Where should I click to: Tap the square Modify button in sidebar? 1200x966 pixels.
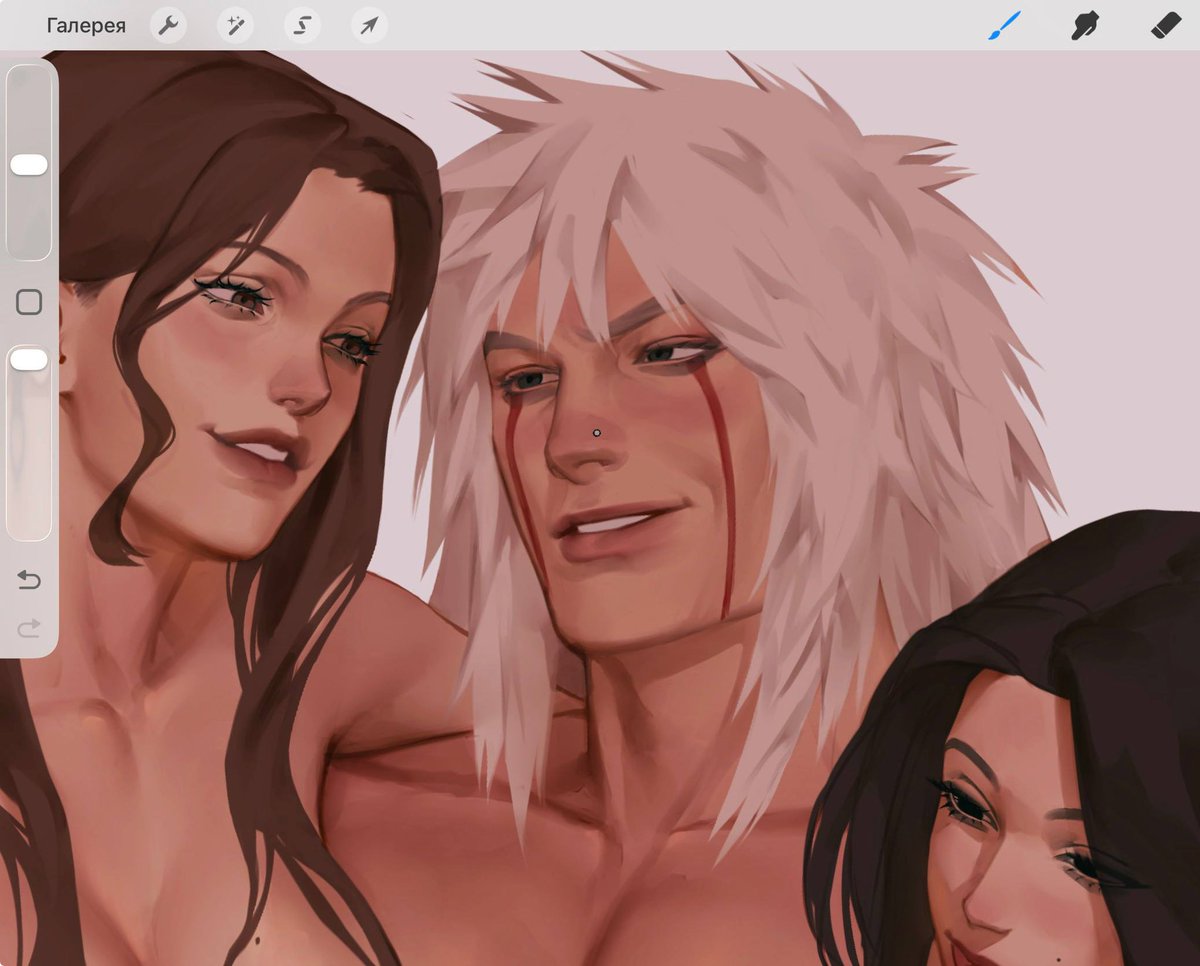coord(29,302)
